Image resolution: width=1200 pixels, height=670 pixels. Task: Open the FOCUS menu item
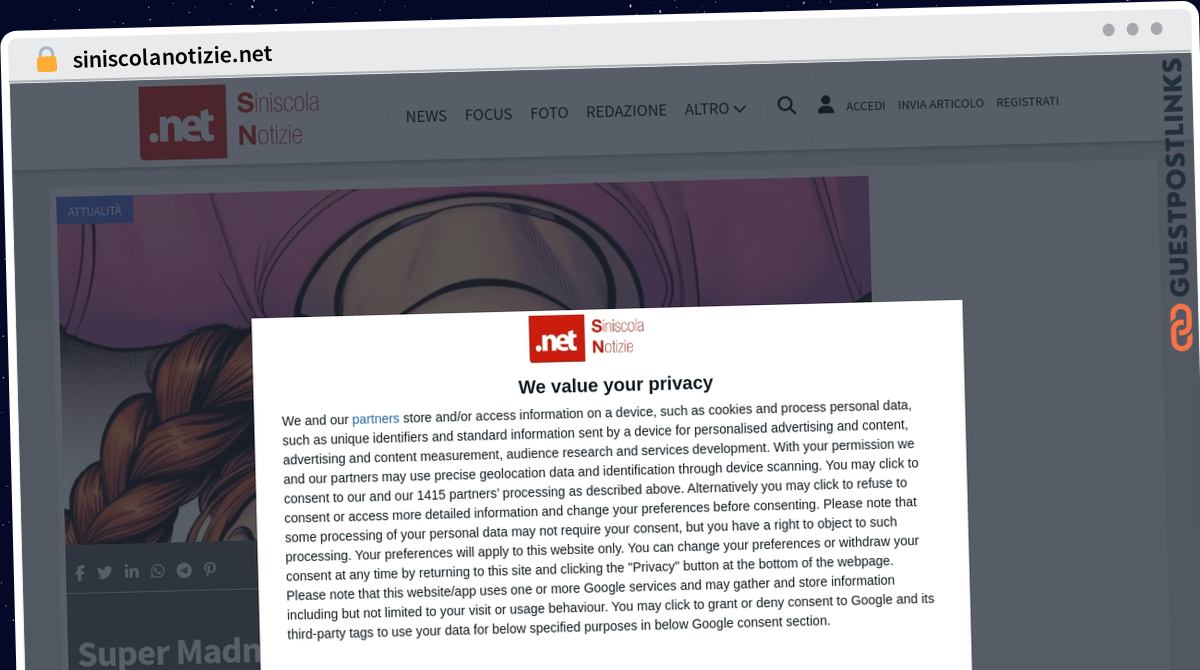(x=488, y=115)
